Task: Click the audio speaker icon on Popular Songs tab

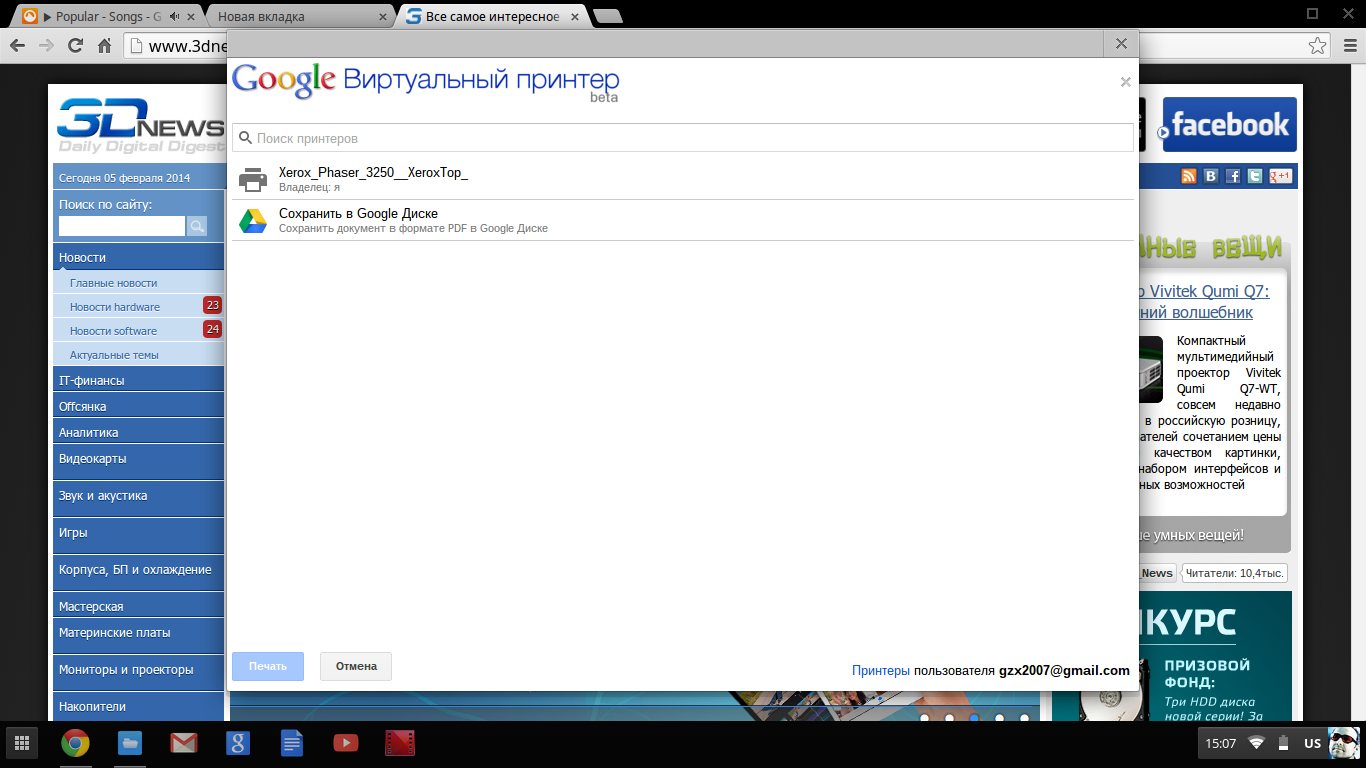Action: pos(176,16)
